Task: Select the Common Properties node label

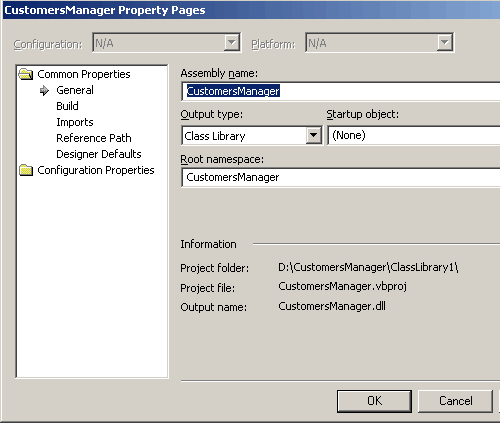Action: [84, 74]
